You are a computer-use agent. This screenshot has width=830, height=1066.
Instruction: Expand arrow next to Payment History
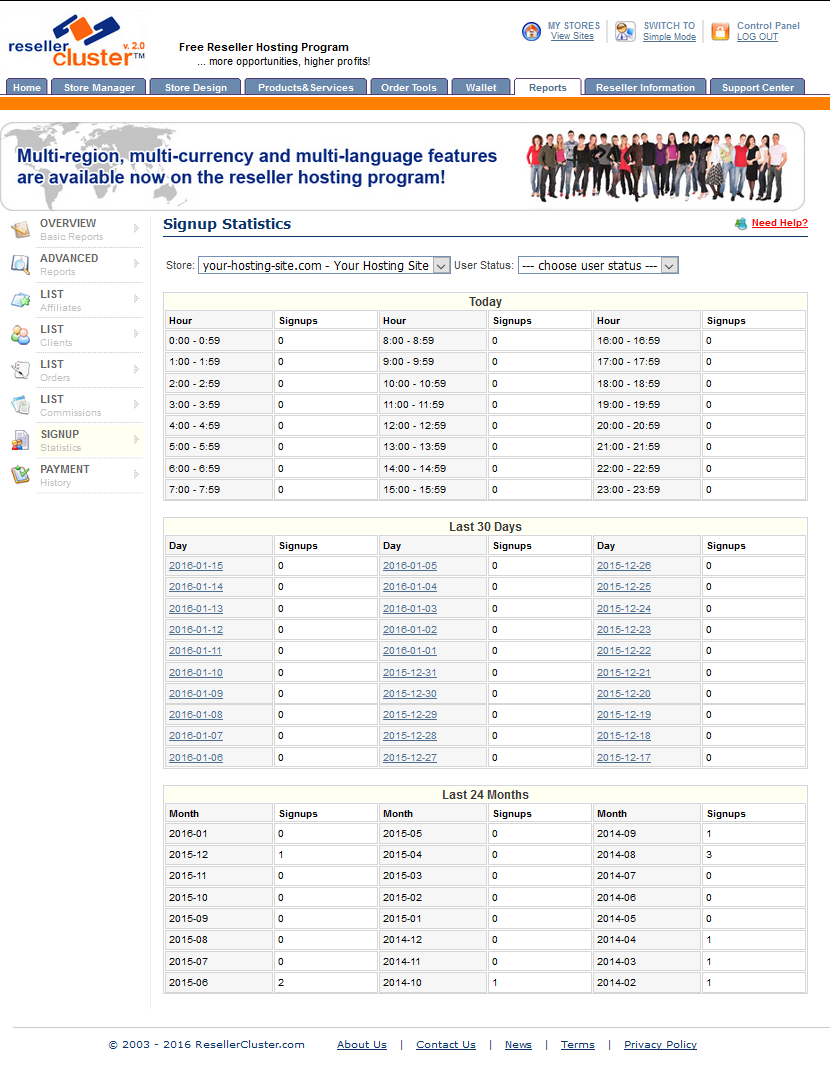(x=136, y=474)
